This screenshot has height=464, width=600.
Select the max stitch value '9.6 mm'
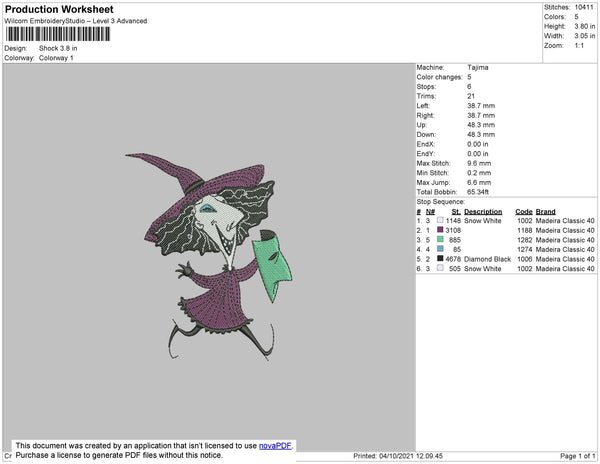(479, 163)
